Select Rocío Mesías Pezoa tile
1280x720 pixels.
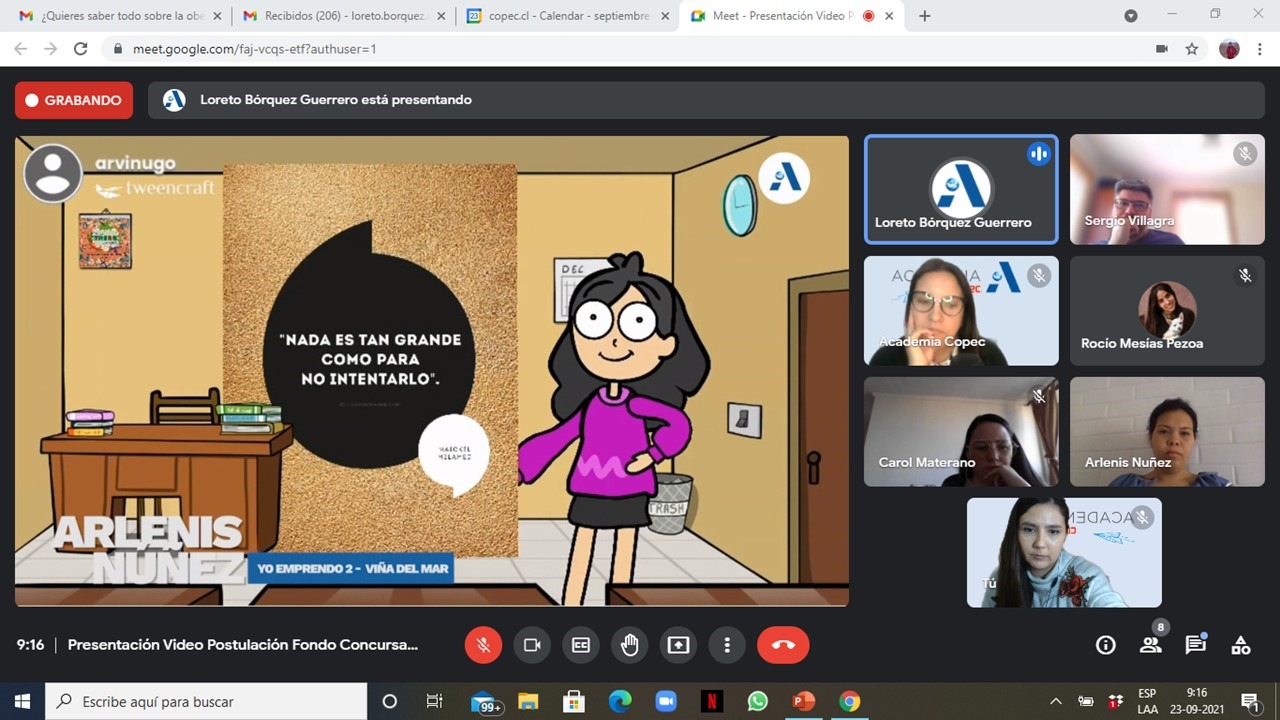coord(1167,311)
